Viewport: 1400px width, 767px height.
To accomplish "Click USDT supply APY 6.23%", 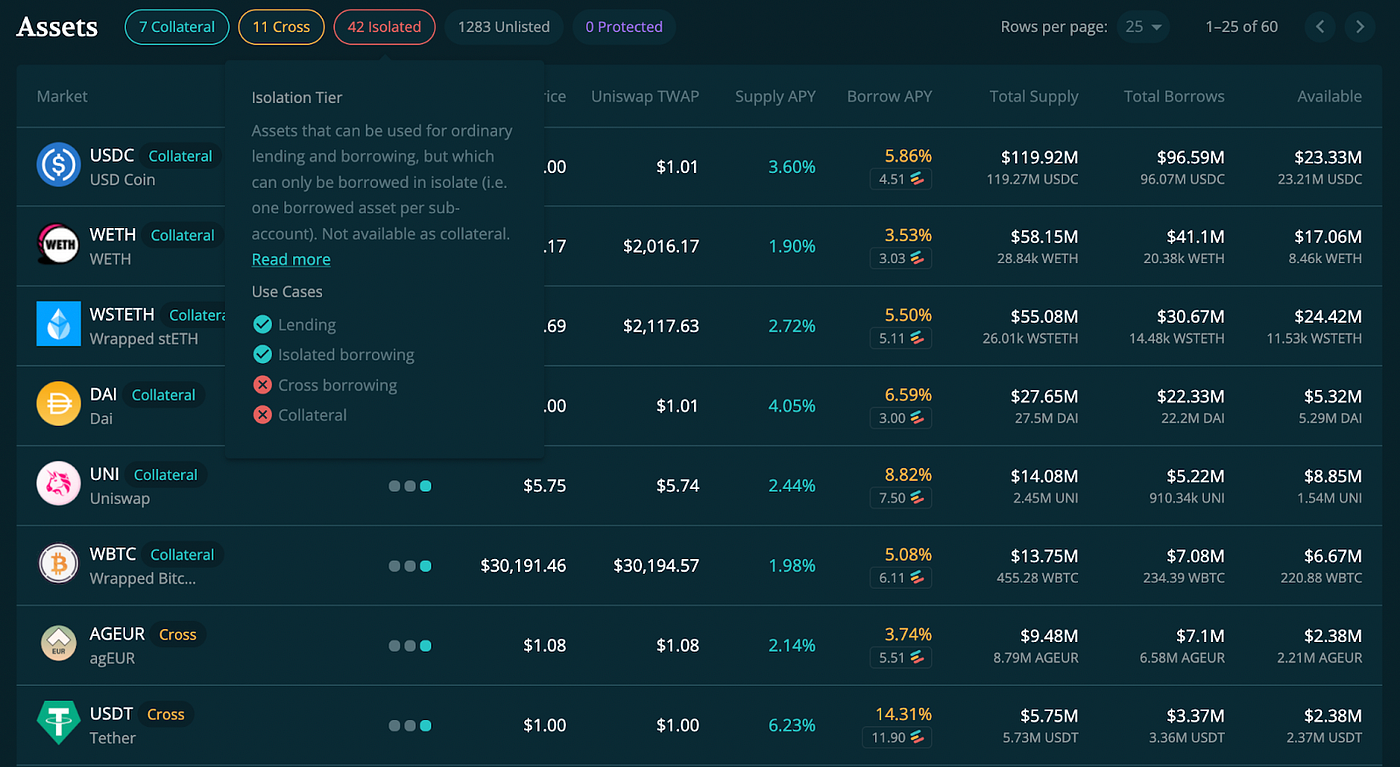I will [x=792, y=726].
